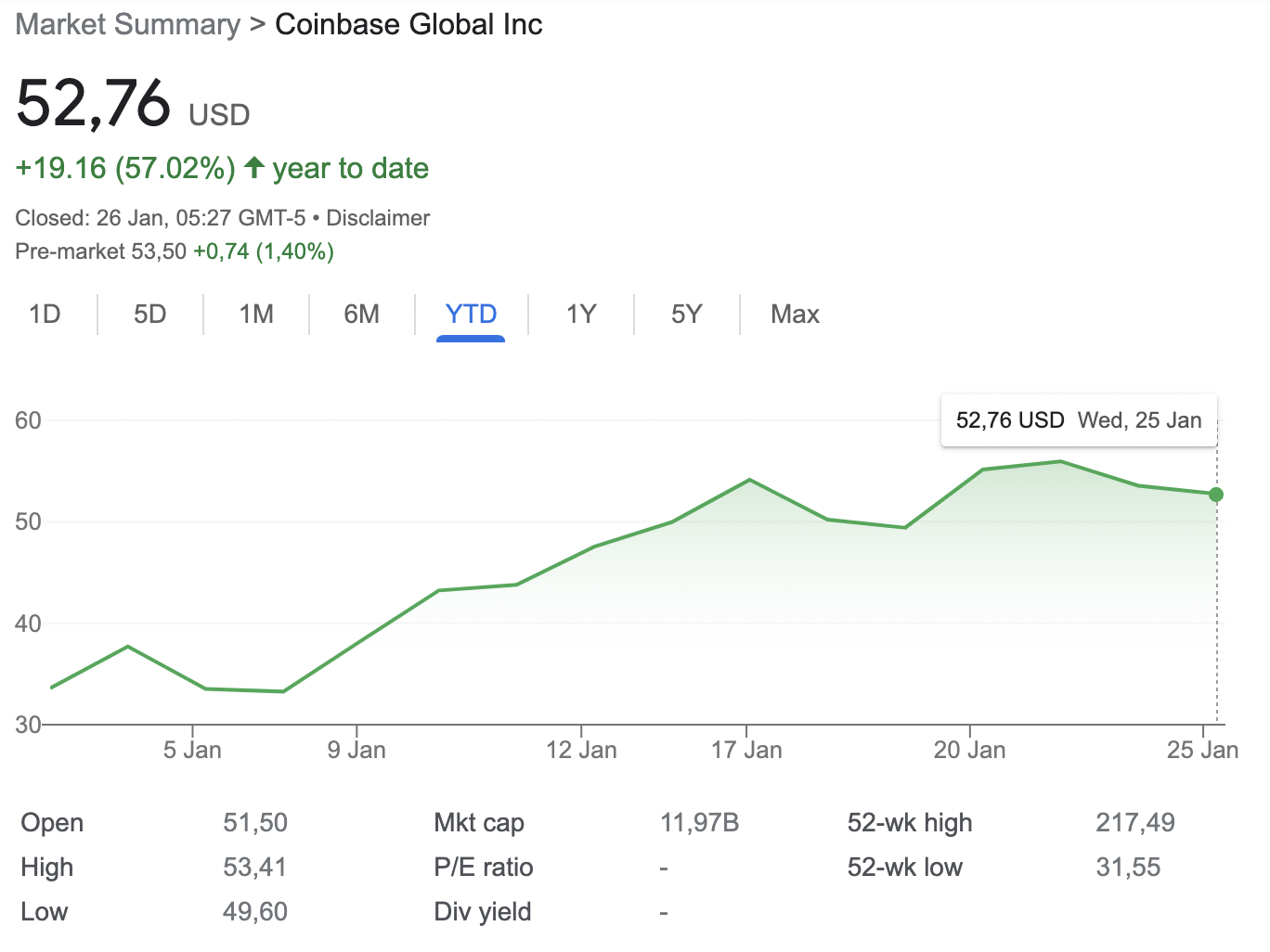Click the green data point on chart
Image resolution: width=1270 pixels, height=952 pixels.
click(x=1216, y=495)
